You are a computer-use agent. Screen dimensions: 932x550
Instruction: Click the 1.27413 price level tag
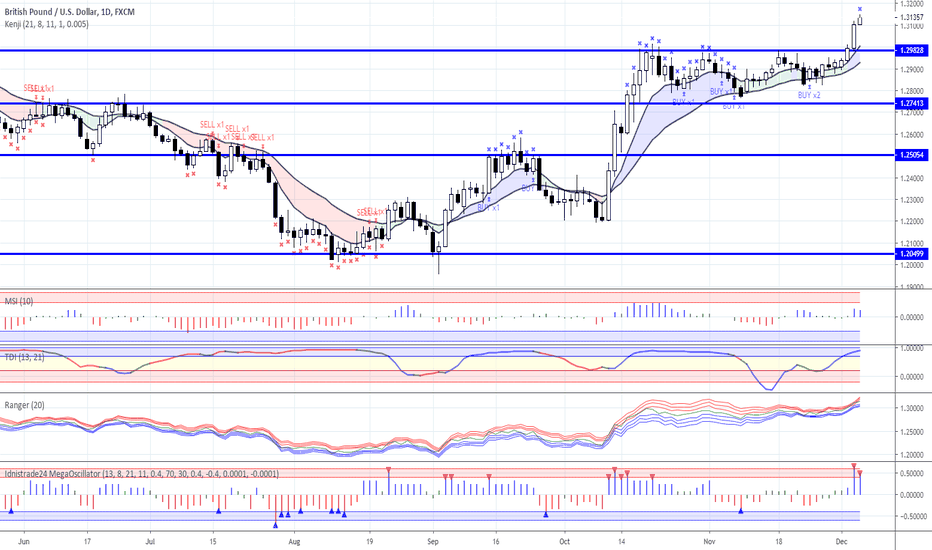point(910,103)
